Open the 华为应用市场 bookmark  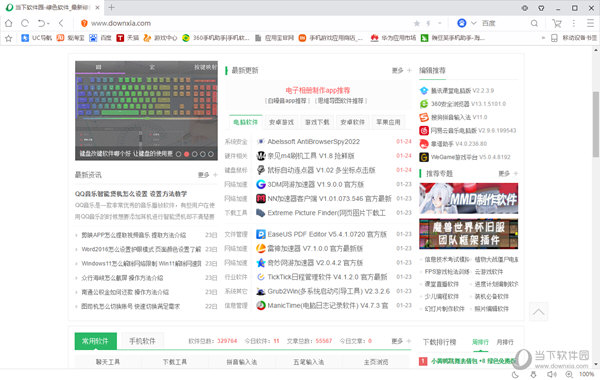(x=393, y=38)
